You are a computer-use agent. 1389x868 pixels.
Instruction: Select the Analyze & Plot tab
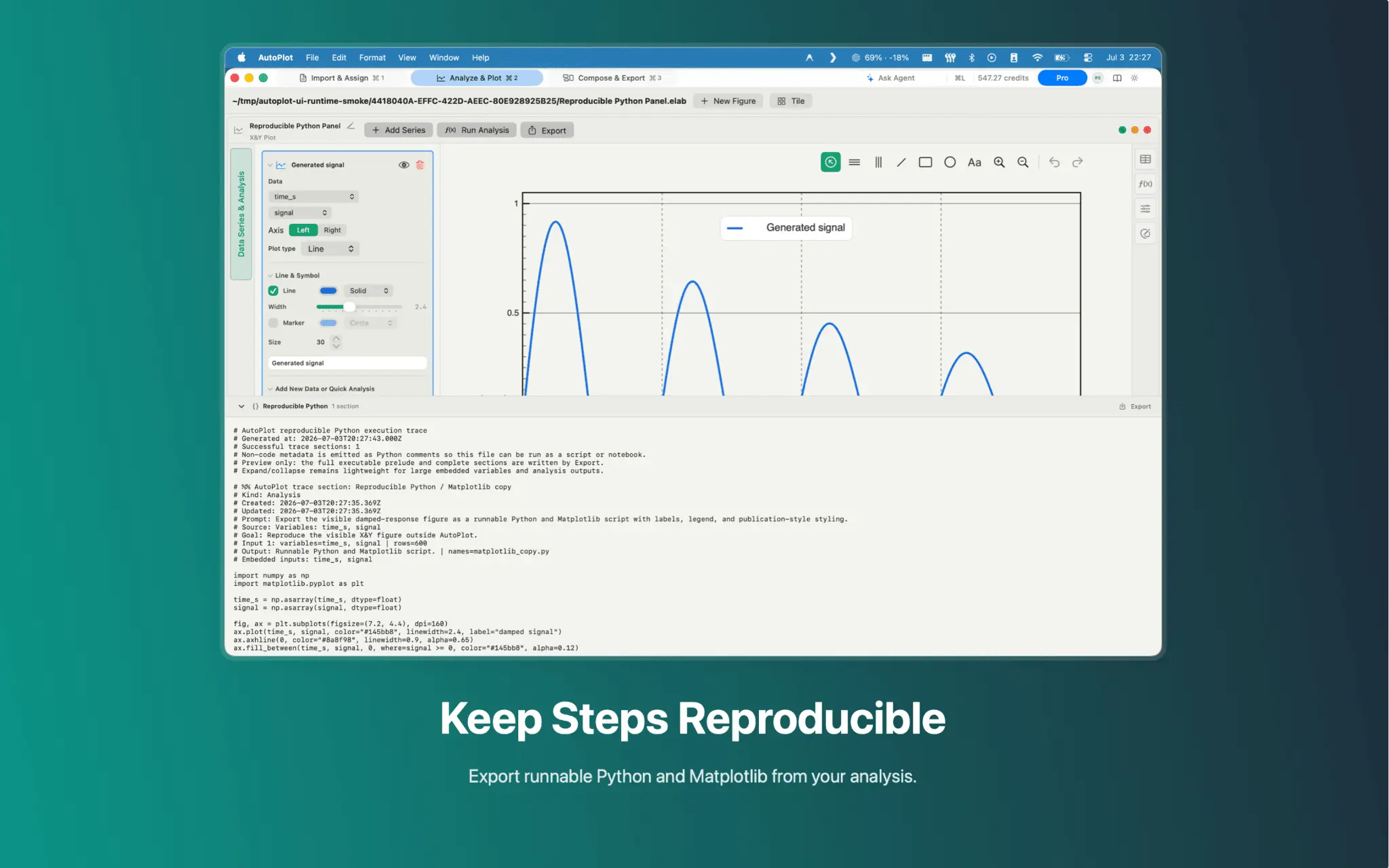[477, 78]
